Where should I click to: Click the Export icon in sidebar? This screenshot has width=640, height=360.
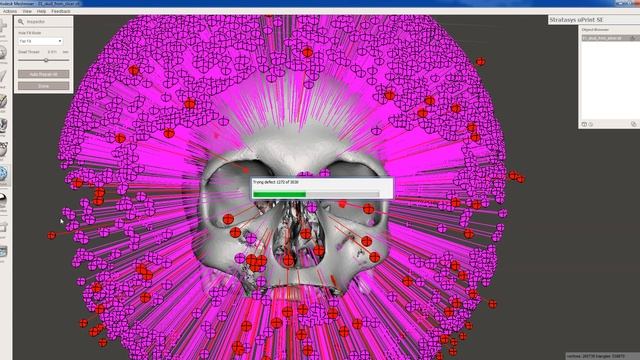[3, 227]
